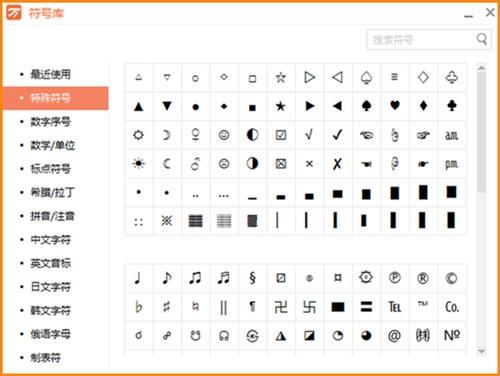The height and width of the screenshot is (376, 500).
Task: Insert the @ at-sign symbol
Action: pyautogui.click(x=395, y=335)
